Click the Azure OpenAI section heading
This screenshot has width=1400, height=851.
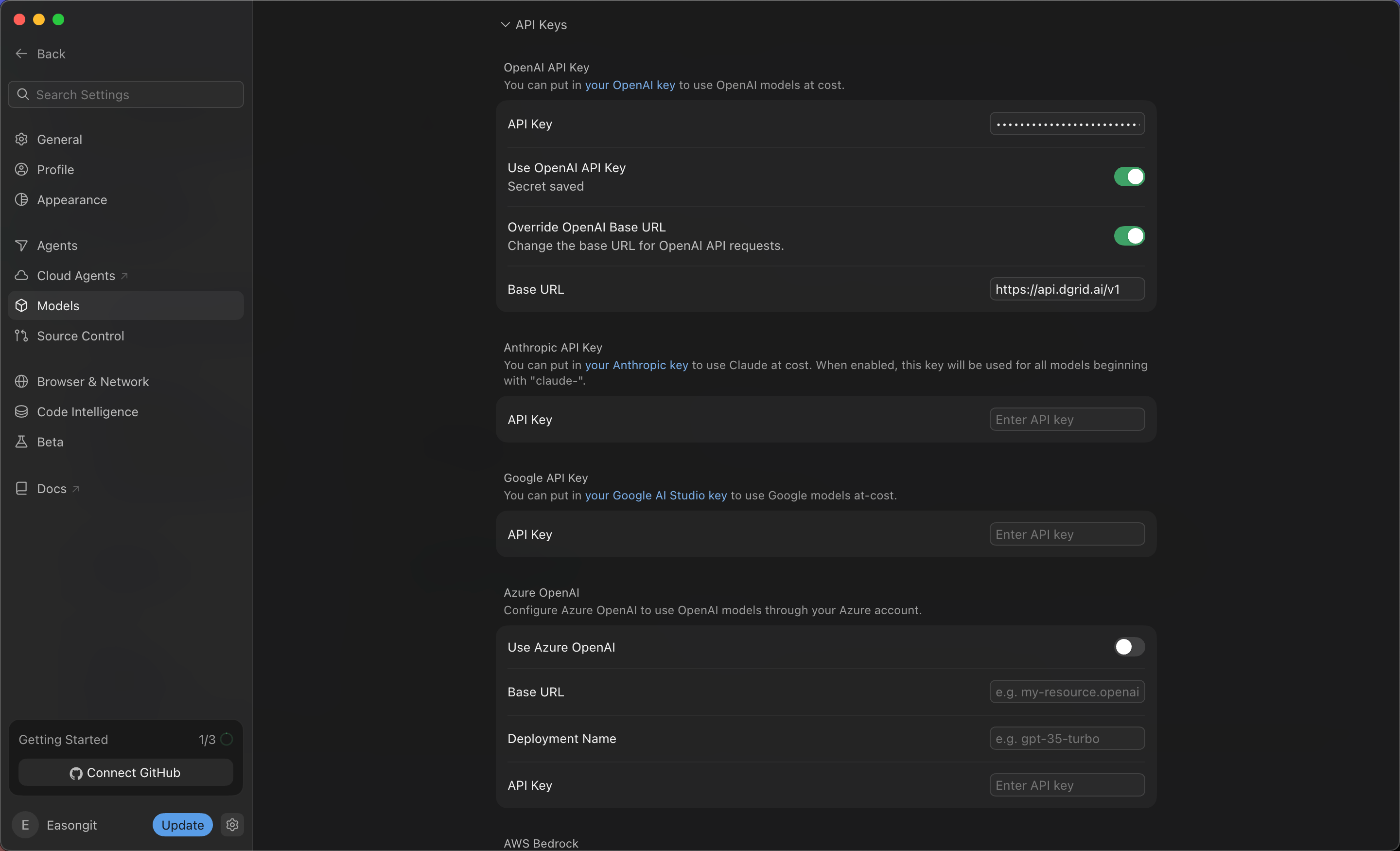pyautogui.click(x=542, y=592)
